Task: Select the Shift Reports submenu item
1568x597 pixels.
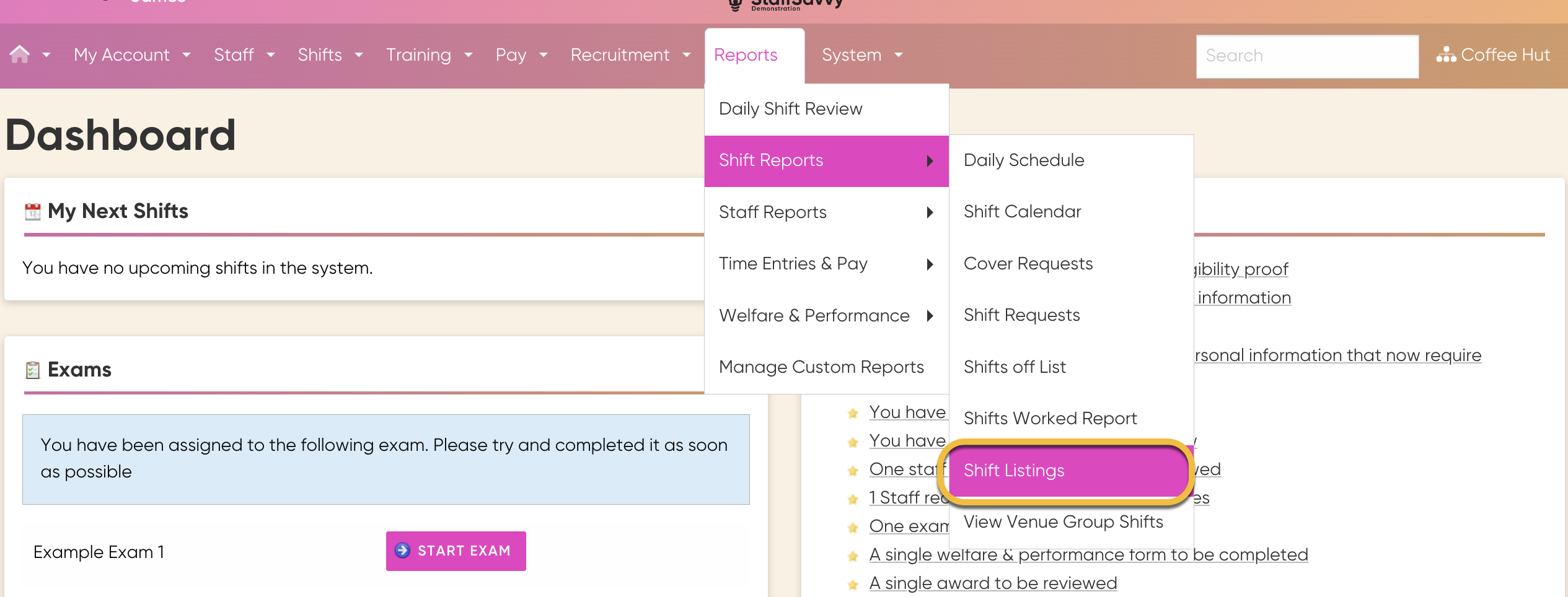Action: (x=827, y=161)
